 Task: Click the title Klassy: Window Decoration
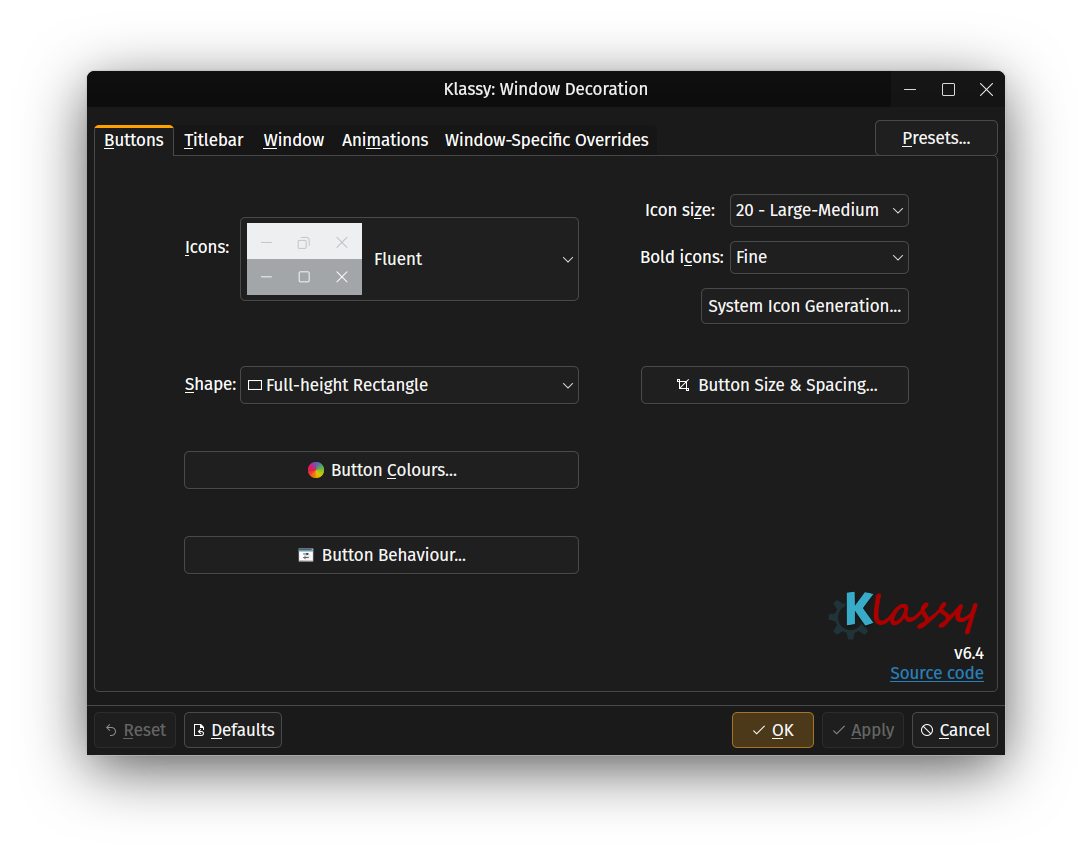pyautogui.click(x=546, y=89)
